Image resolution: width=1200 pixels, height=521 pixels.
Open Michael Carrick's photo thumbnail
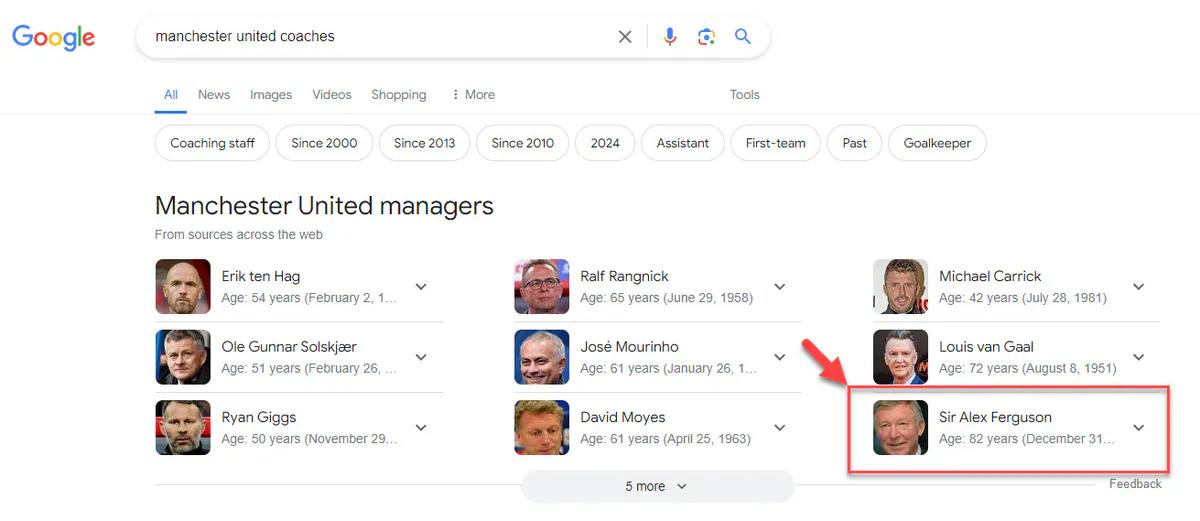pos(900,287)
